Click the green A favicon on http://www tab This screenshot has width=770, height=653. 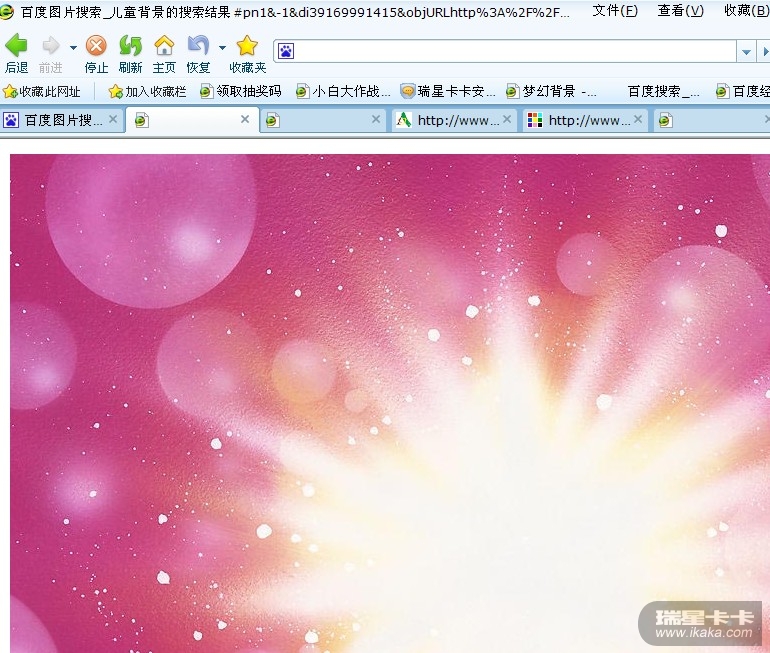click(404, 120)
